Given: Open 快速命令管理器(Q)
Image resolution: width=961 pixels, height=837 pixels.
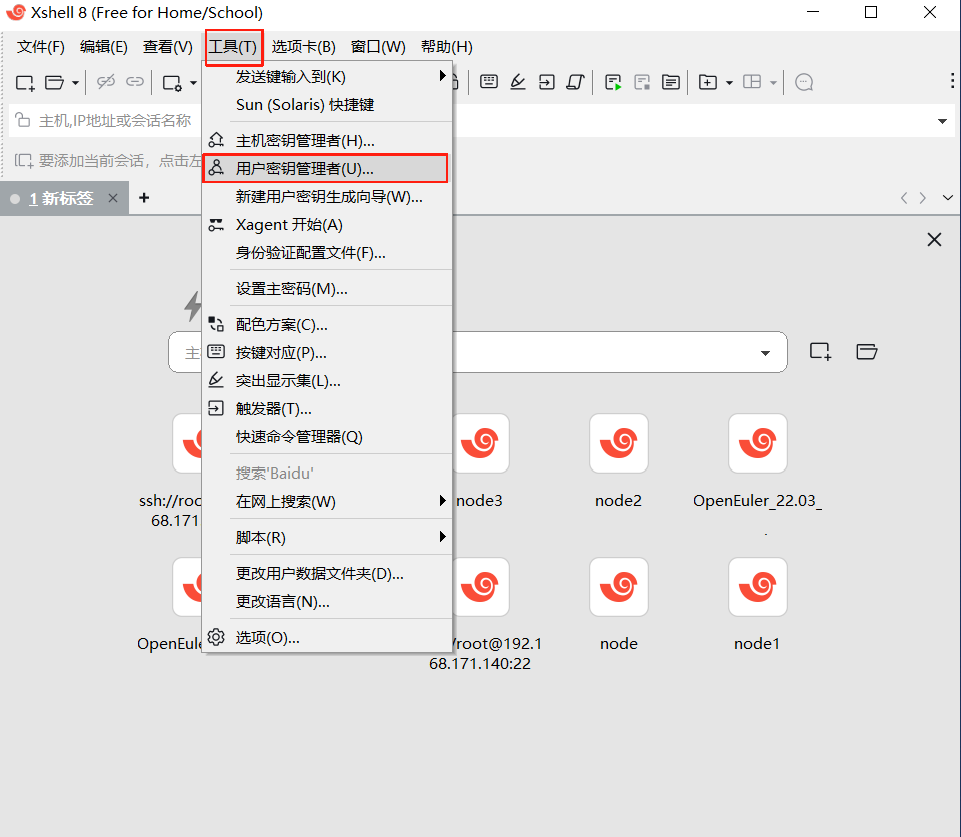Looking at the screenshot, I should 327,437.
